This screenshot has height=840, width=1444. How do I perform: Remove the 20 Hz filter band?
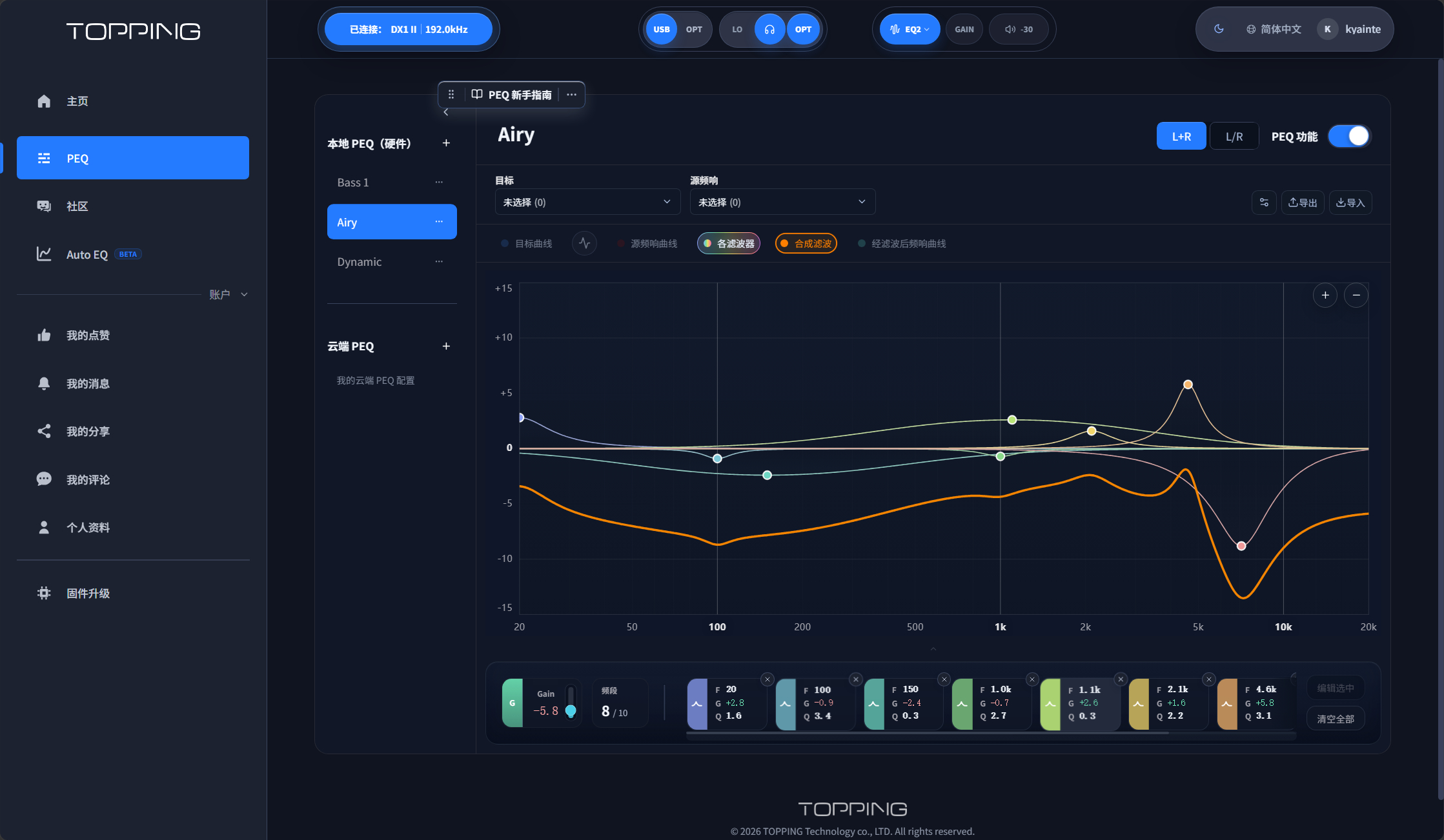pyautogui.click(x=768, y=679)
